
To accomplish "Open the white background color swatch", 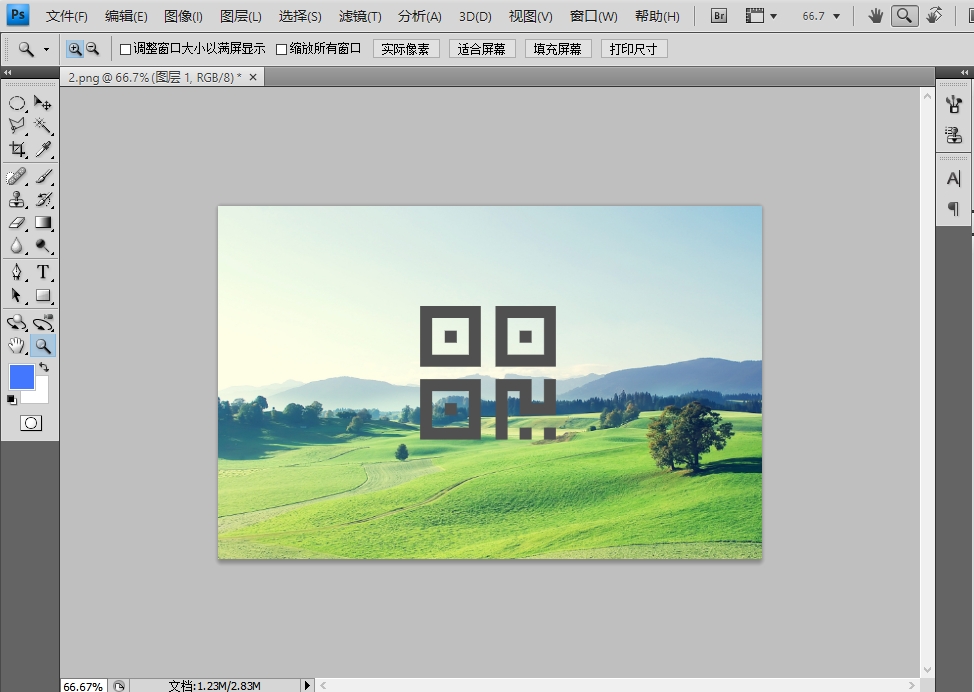I will click(x=40, y=394).
